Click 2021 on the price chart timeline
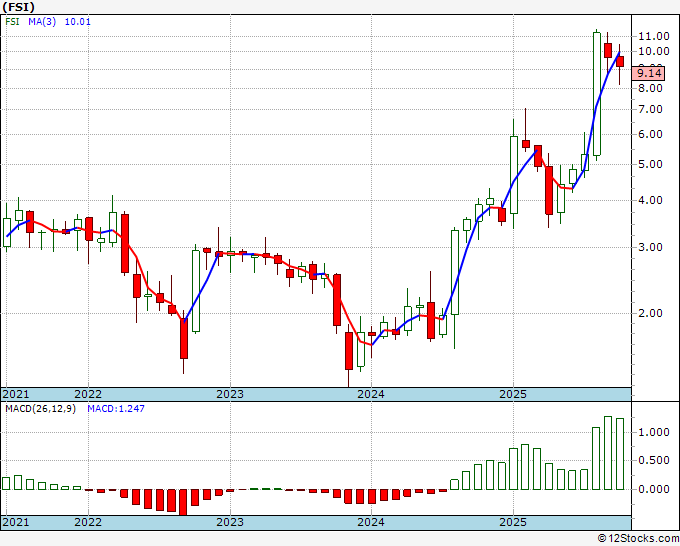The image size is (680, 546). tap(16, 394)
